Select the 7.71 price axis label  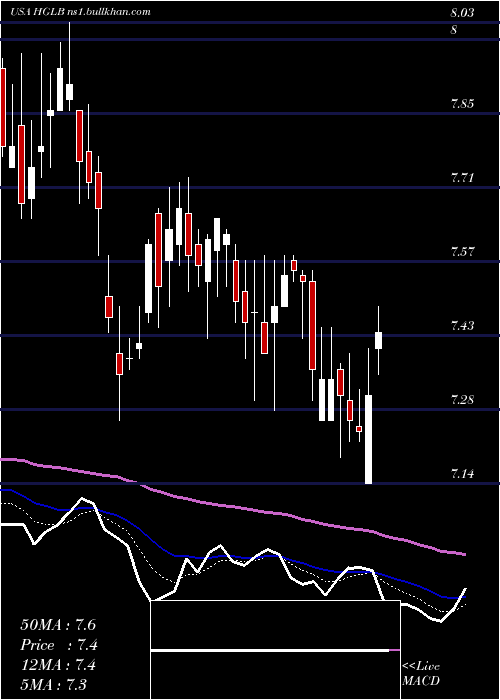462,179
